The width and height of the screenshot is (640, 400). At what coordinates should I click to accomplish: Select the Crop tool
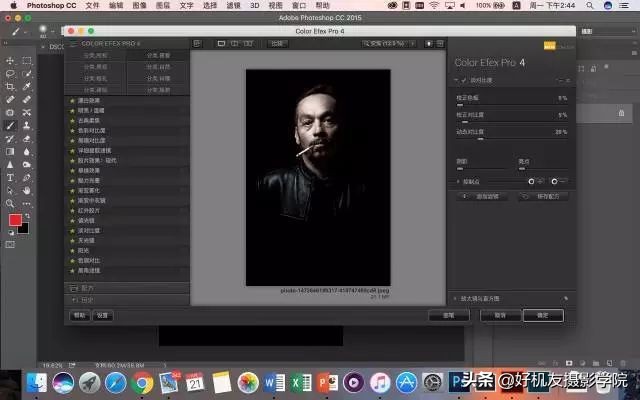tap(10, 87)
